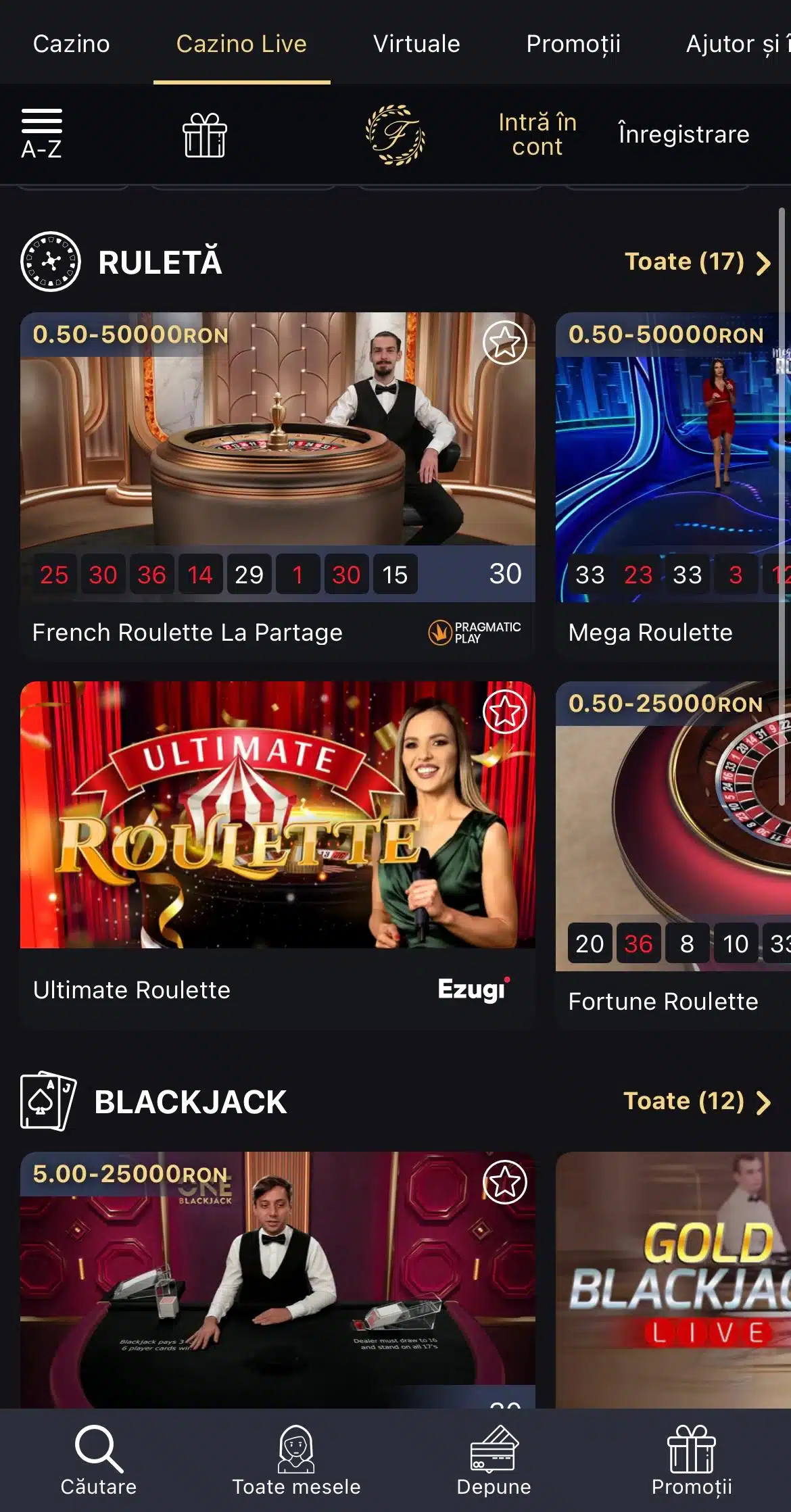Tap the Înregistrare button

tap(684, 134)
